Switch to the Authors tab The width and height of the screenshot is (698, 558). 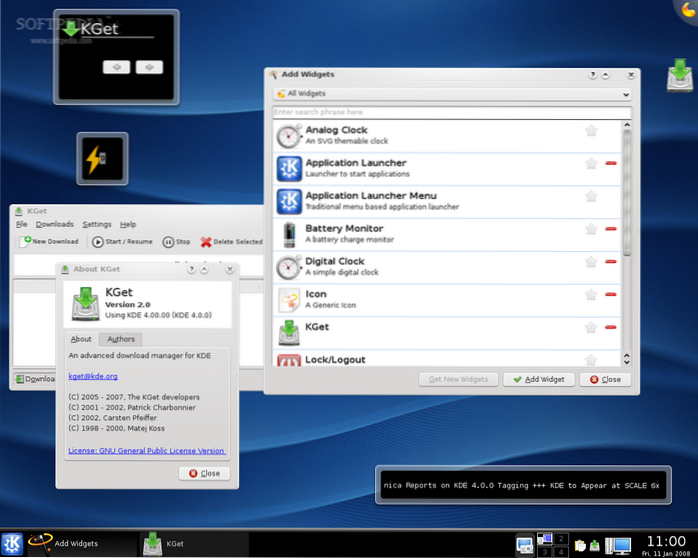pos(121,339)
